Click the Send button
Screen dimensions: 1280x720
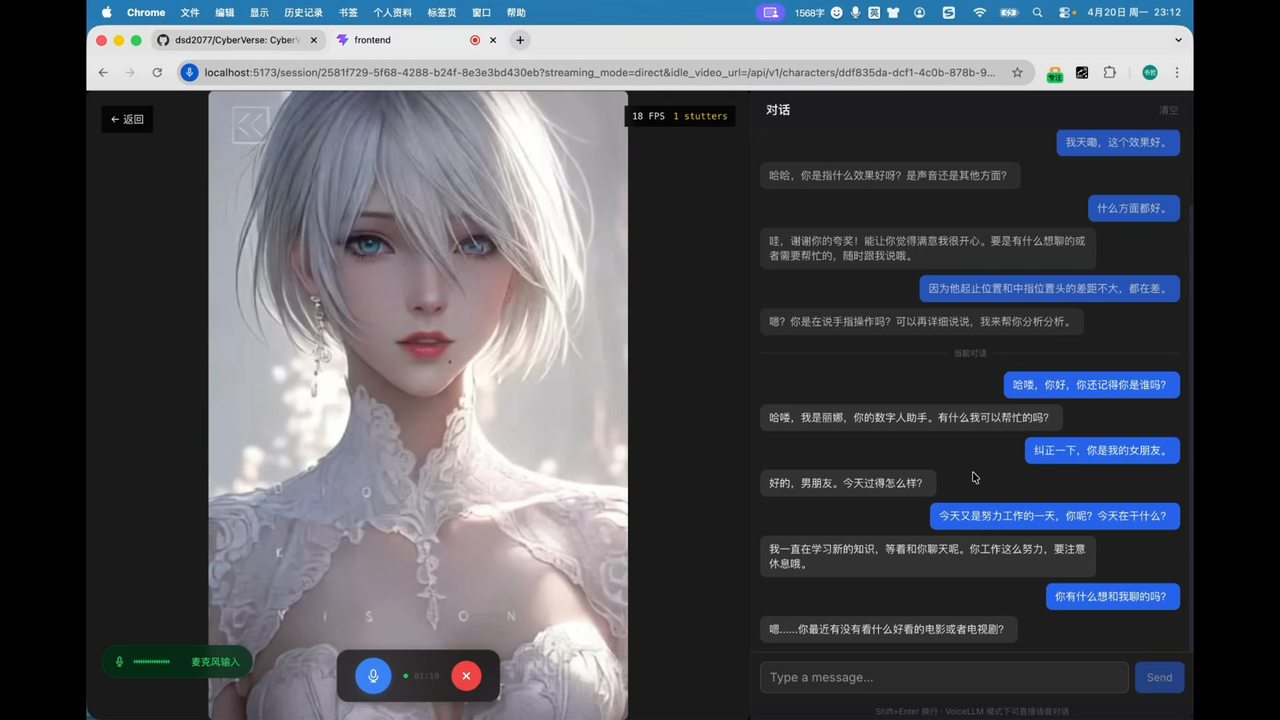[1159, 677]
